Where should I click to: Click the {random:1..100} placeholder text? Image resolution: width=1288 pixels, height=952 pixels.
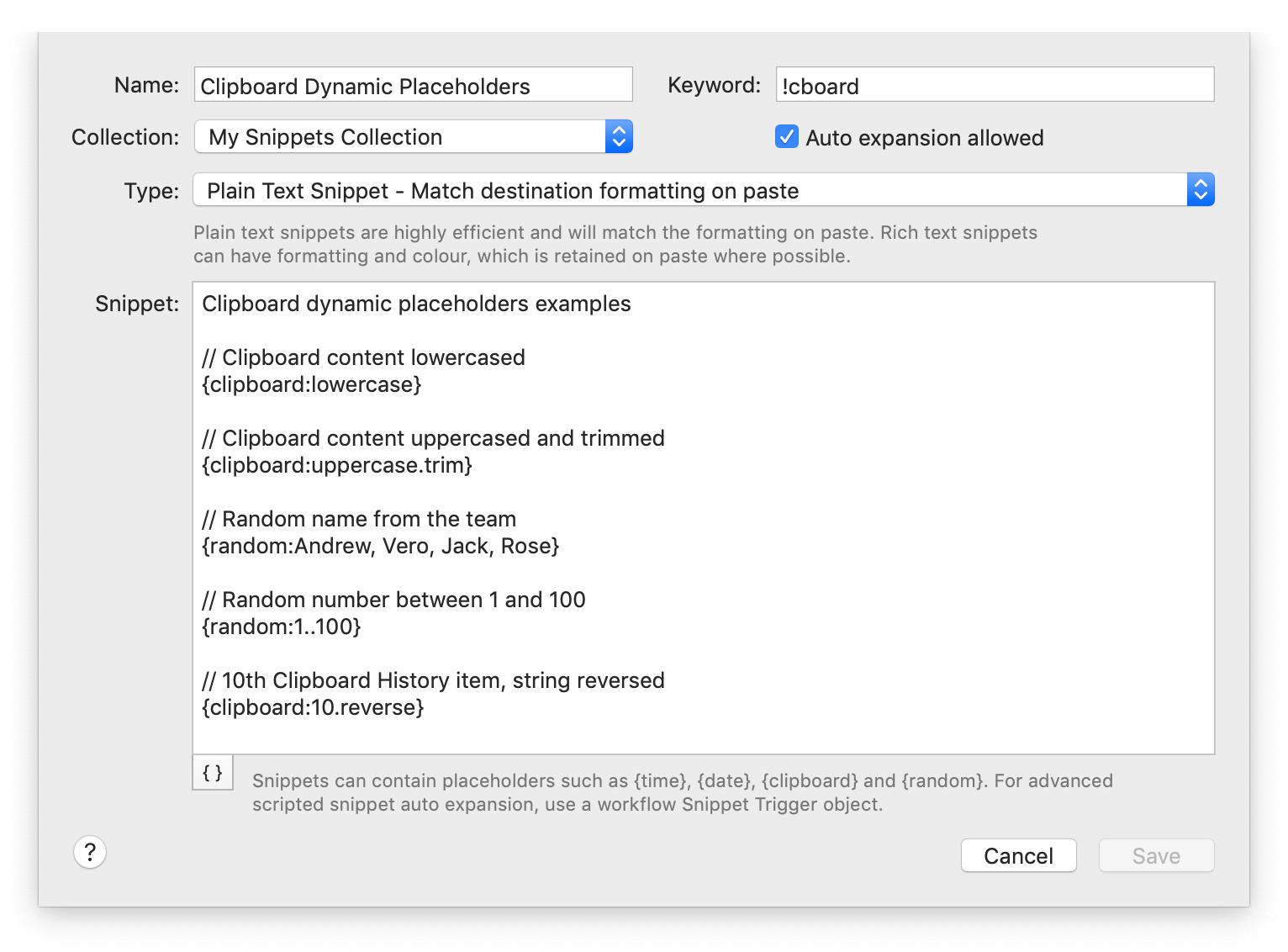[x=281, y=626]
